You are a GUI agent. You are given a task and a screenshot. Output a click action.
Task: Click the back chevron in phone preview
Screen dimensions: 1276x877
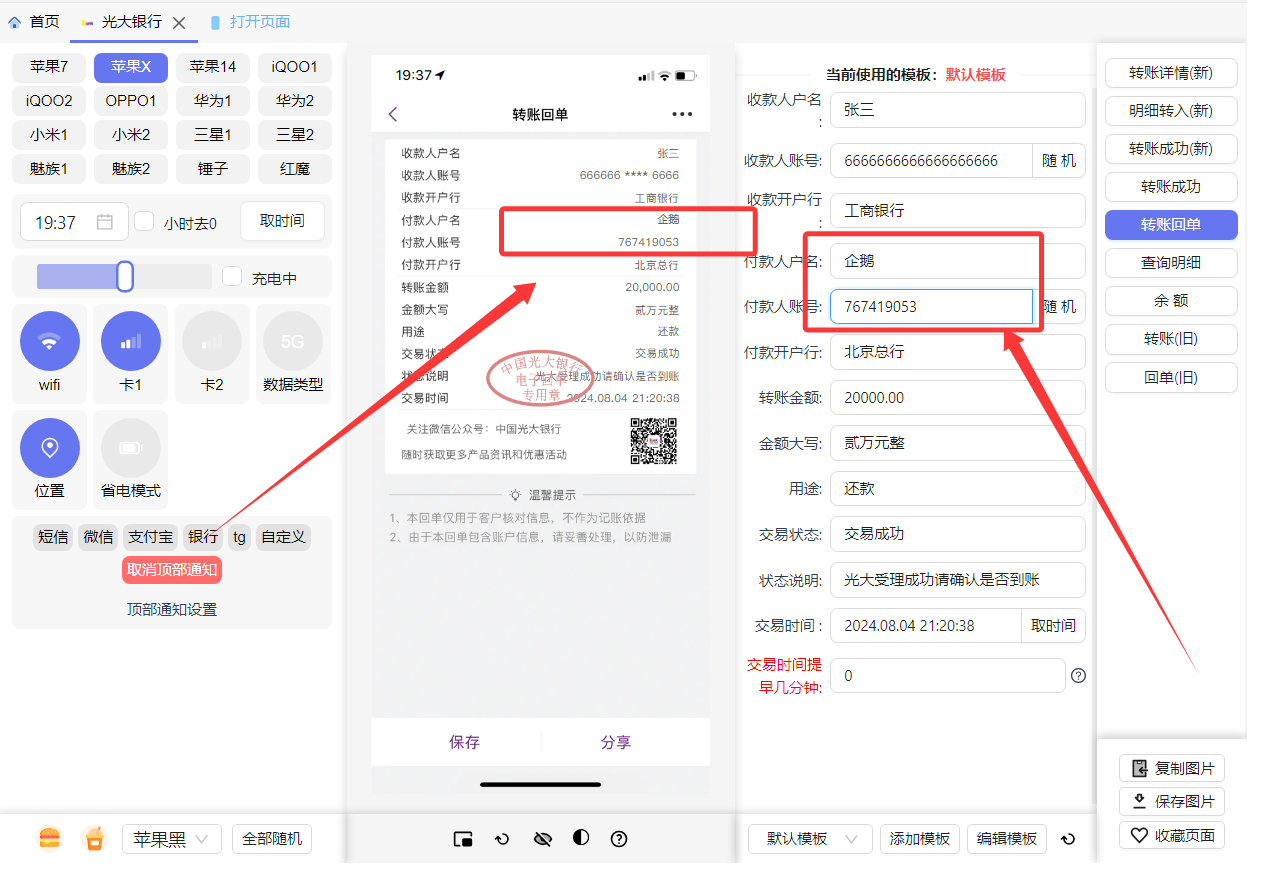click(393, 114)
